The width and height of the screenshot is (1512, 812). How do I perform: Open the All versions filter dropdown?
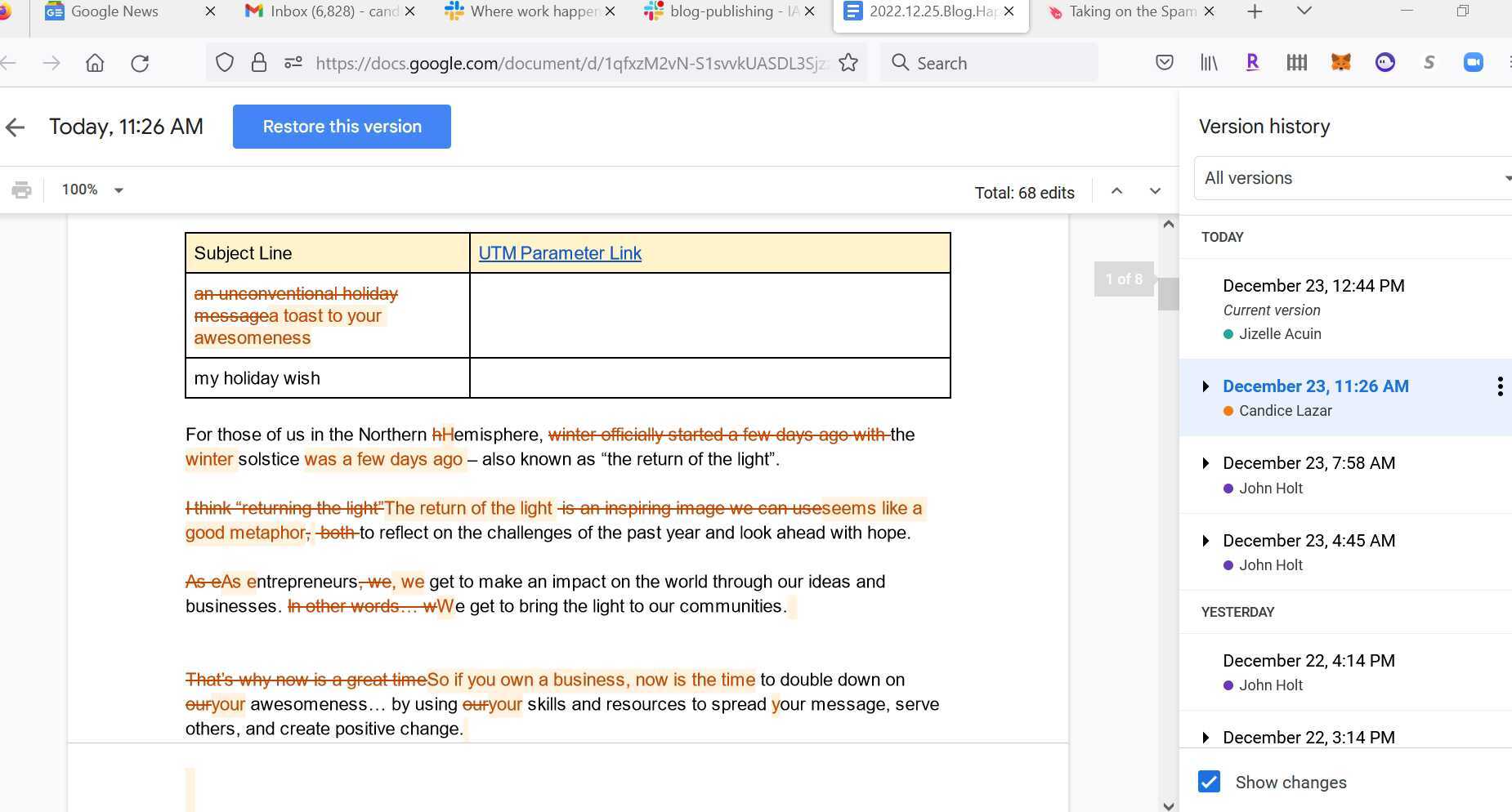click(1353, 178)
